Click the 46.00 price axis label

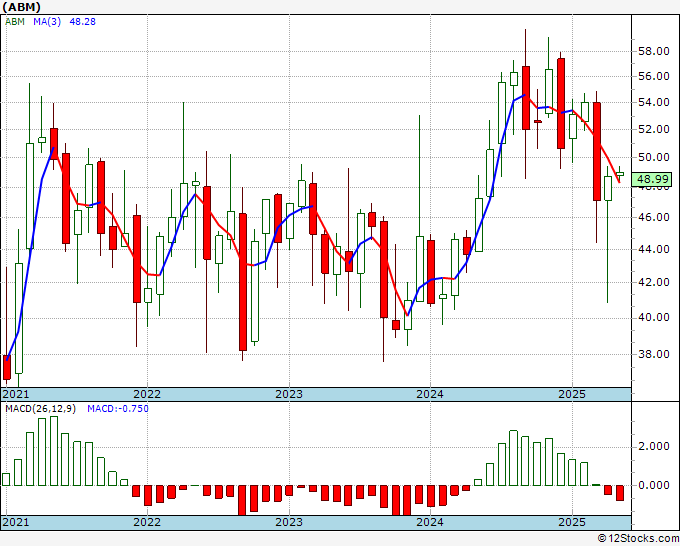pos(654,217)
